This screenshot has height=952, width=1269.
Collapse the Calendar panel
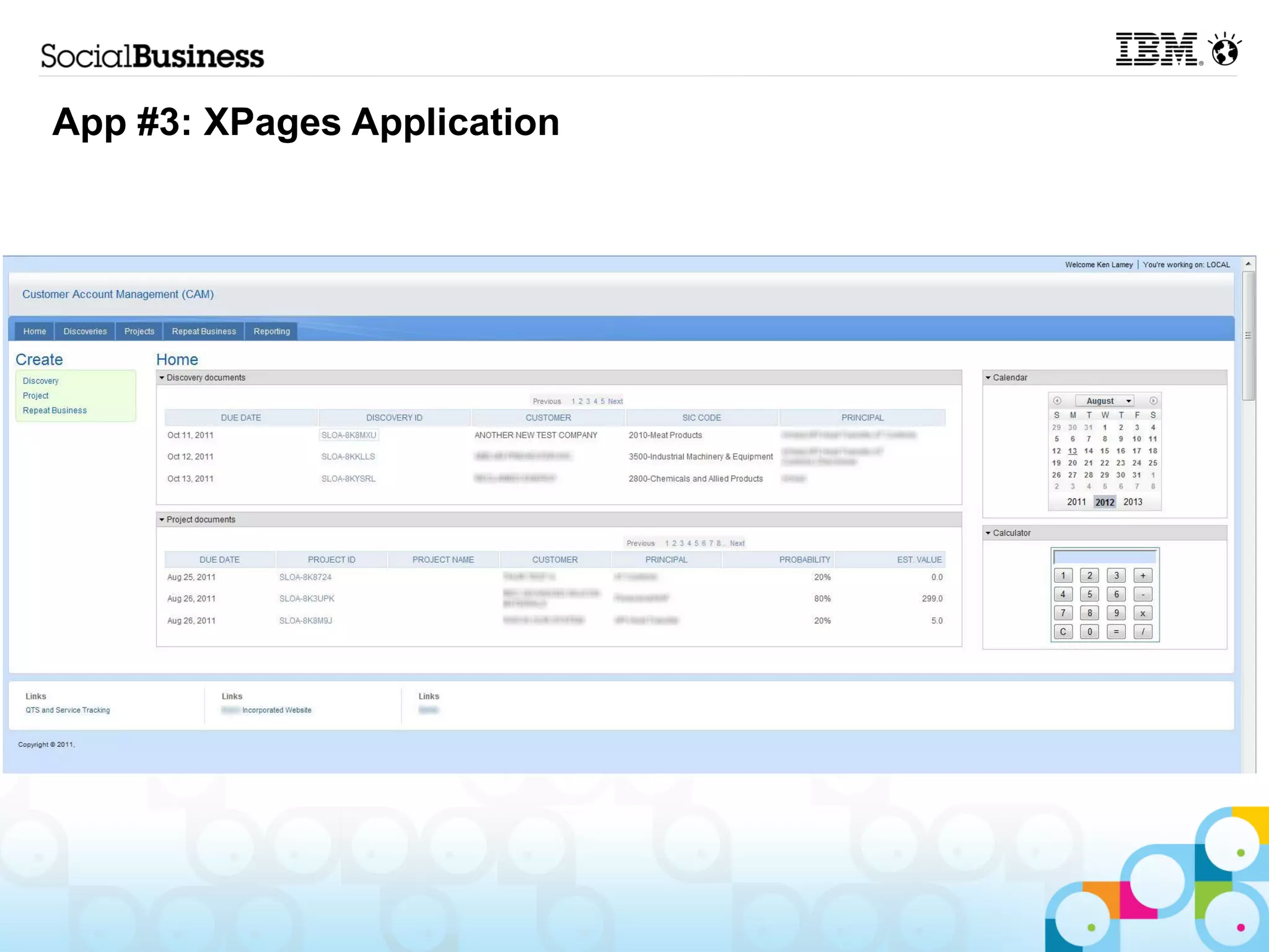(x=988, y=378)
